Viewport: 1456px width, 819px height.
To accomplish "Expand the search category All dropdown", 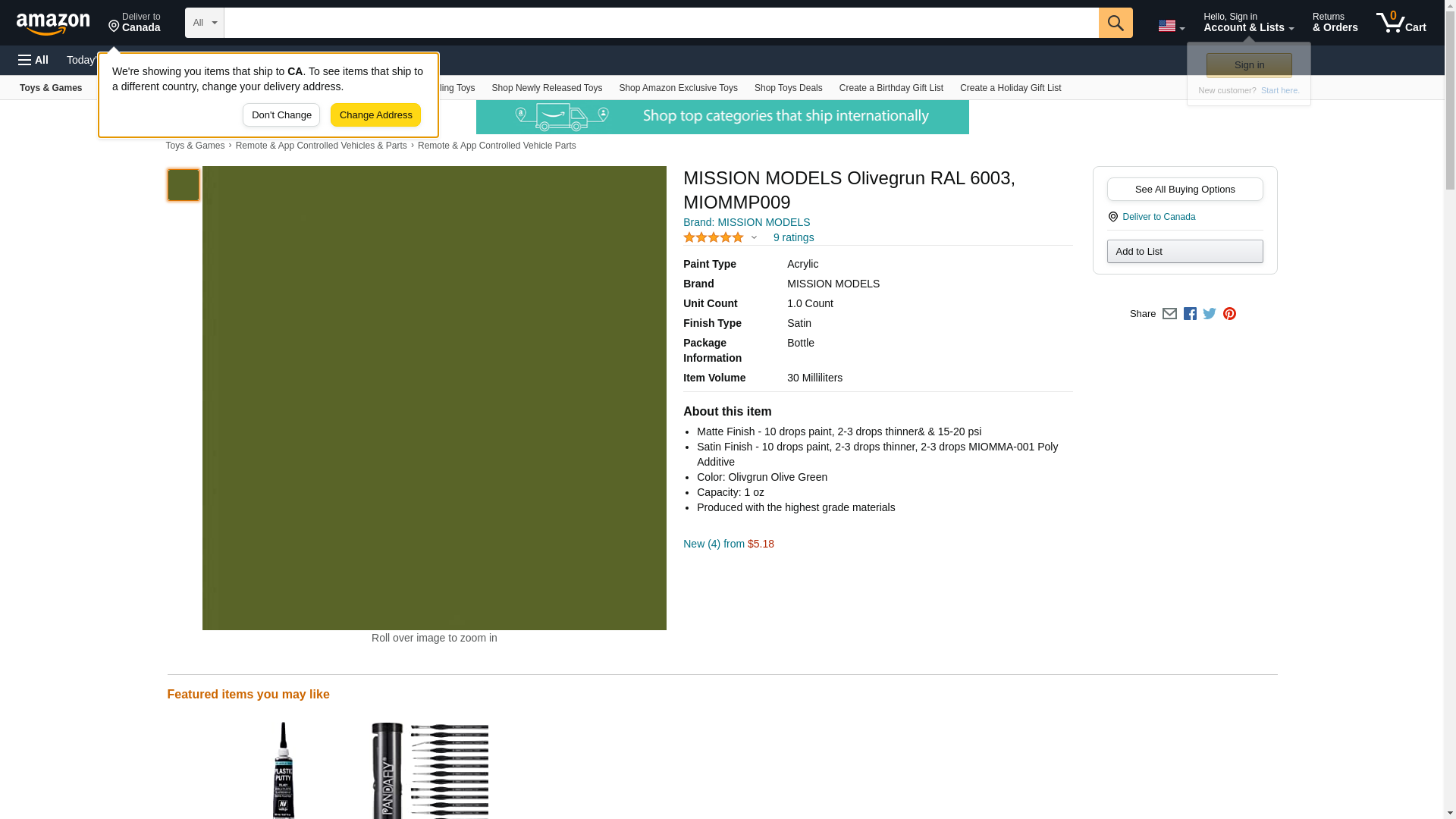I will [x=204, y=23].
